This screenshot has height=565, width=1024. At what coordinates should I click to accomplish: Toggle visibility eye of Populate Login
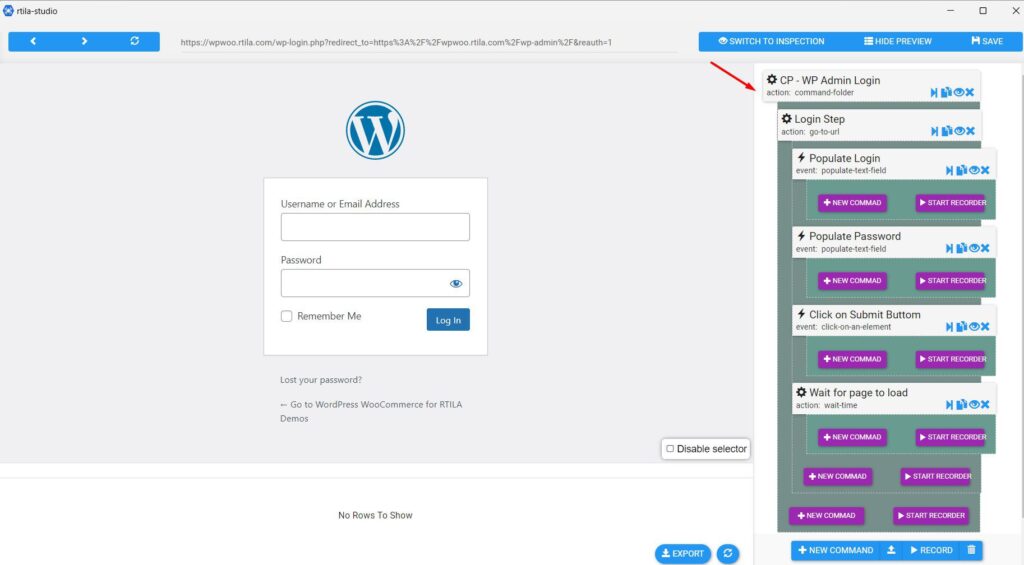(974, 170)
